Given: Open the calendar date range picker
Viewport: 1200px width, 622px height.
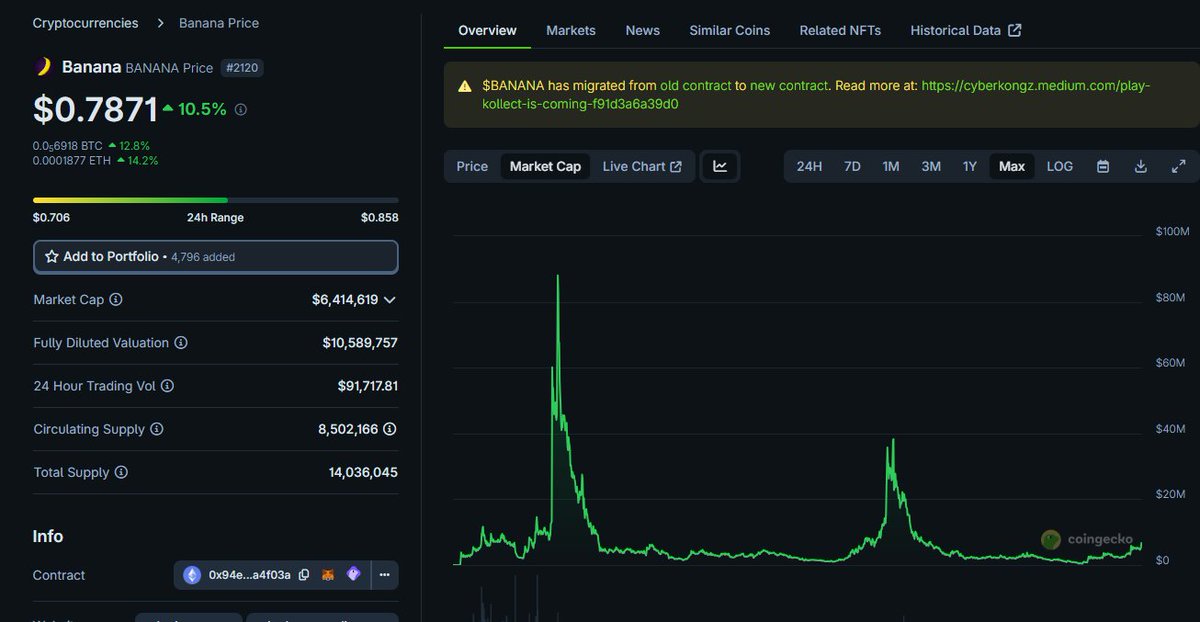Looking at the screenshot, I should [1103, 166].
